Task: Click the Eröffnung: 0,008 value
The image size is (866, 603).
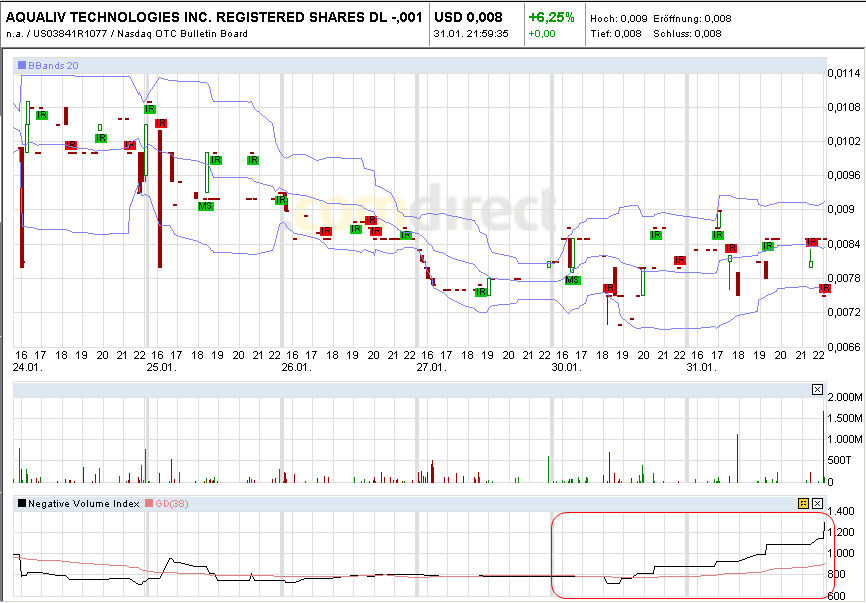Action: coord(692,18)
